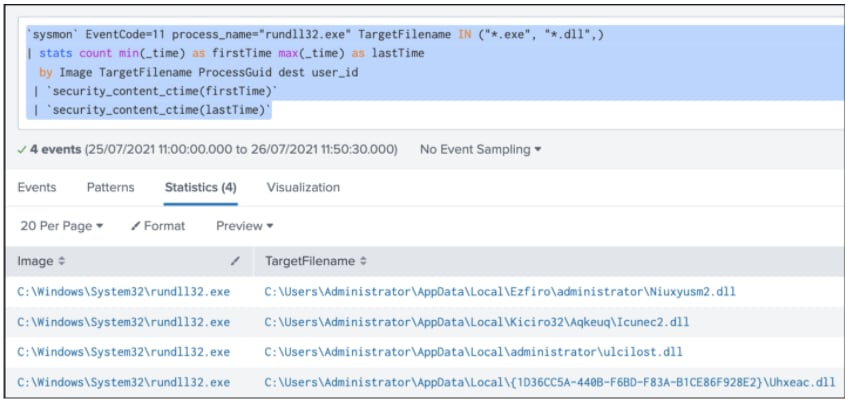Open the Patterns tab
The width and height of the screenshot is (847, 402).
click(x=111, y=187)
